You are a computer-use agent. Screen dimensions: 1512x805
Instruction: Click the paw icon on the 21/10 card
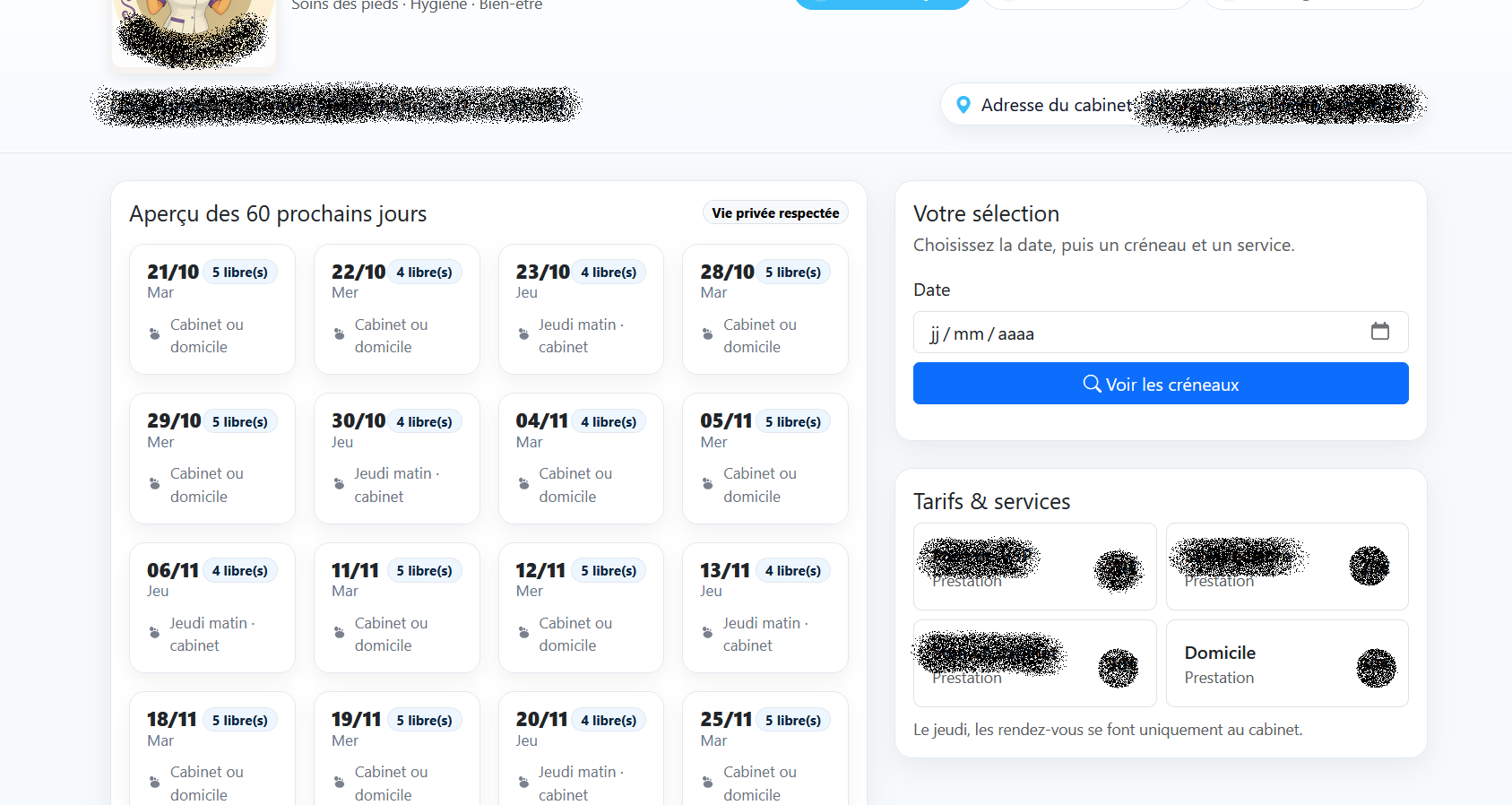point(154,334)
